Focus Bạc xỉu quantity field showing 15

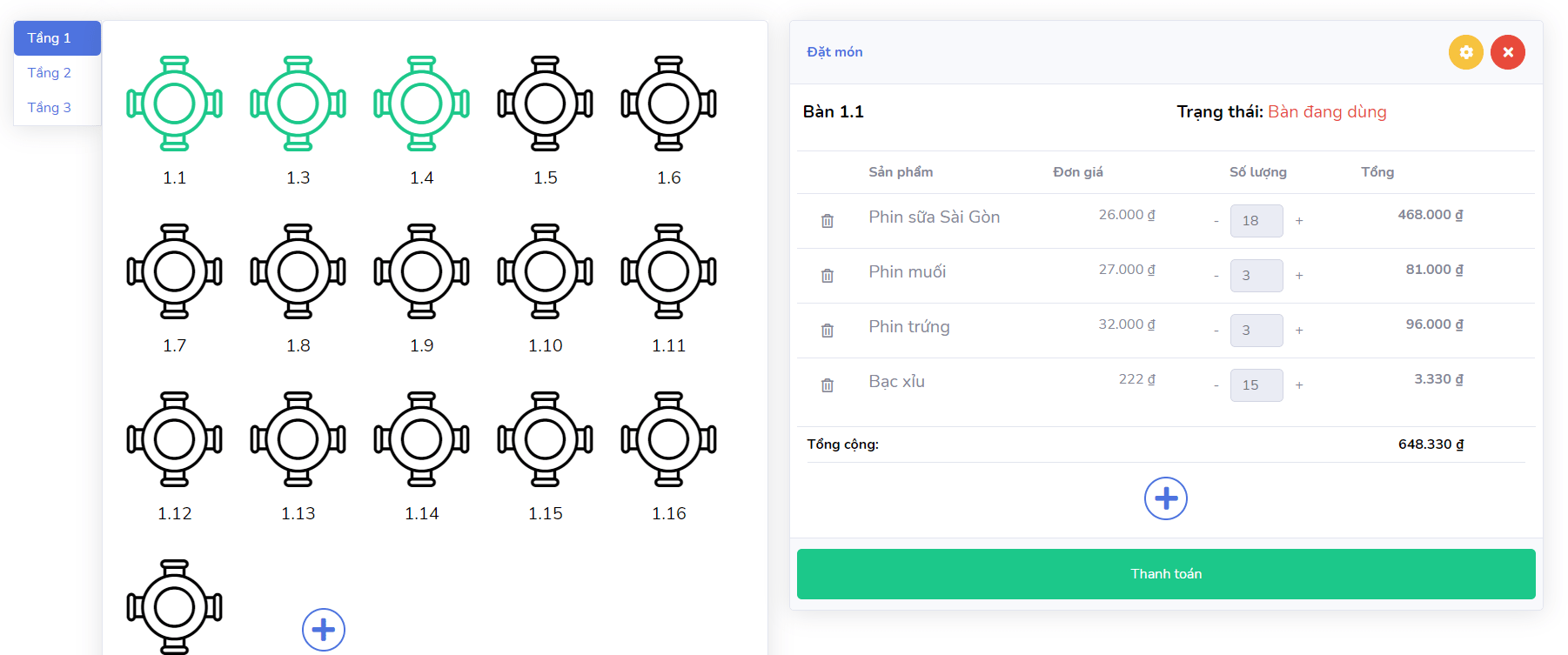[1256, 385]
